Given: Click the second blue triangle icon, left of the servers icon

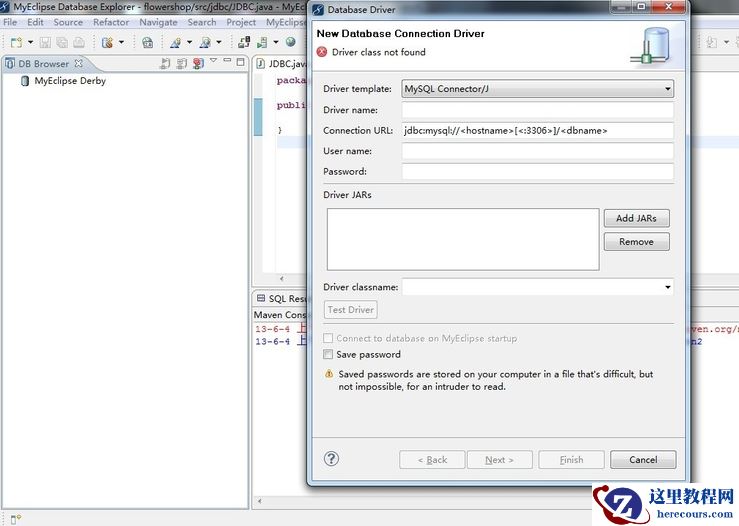Looking at the screenshot, I should click(205, 42).
